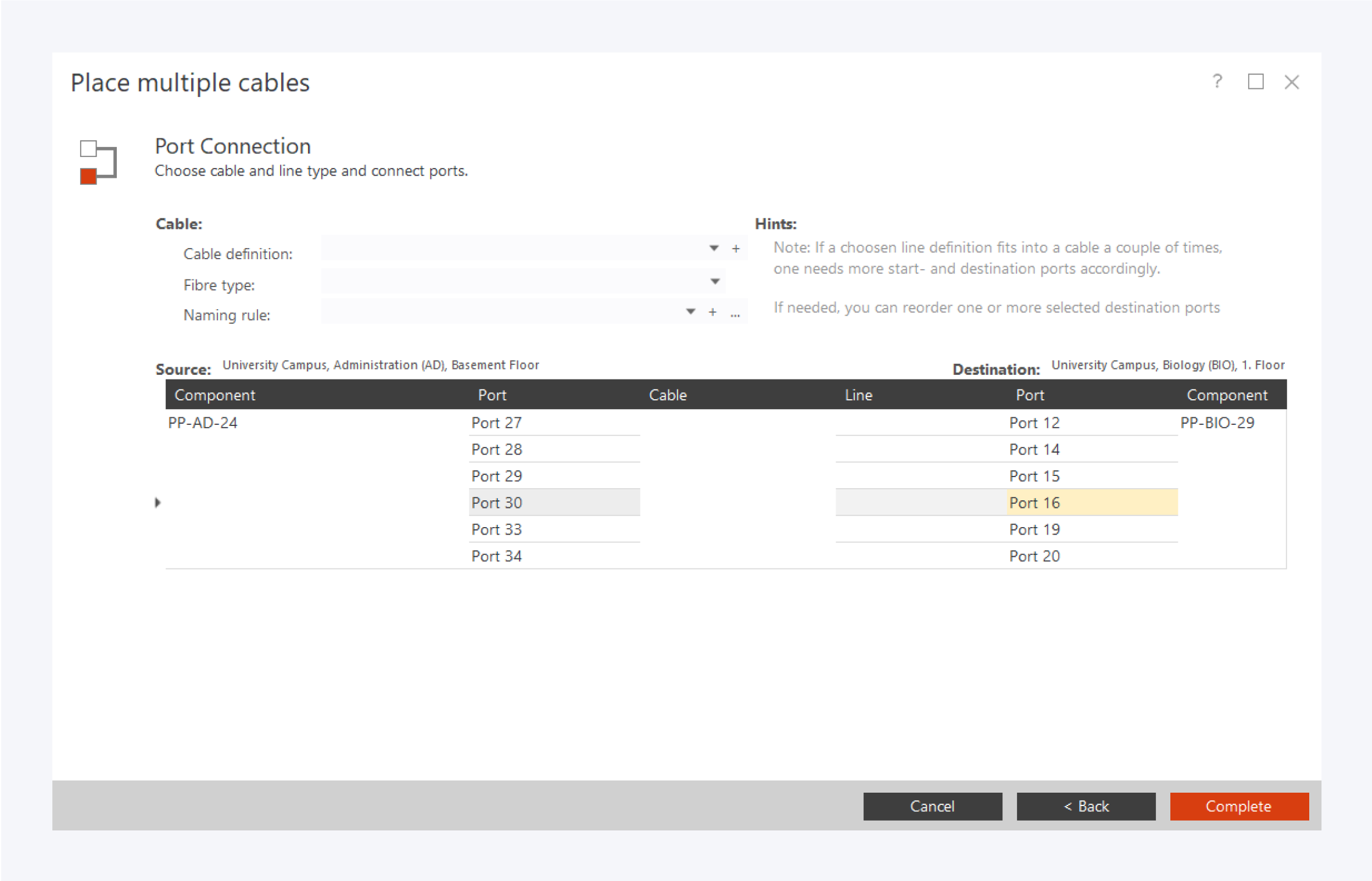Close the Place multiple cables dialog
Screen dimensions: 1372x881
tap(1291, 82)
